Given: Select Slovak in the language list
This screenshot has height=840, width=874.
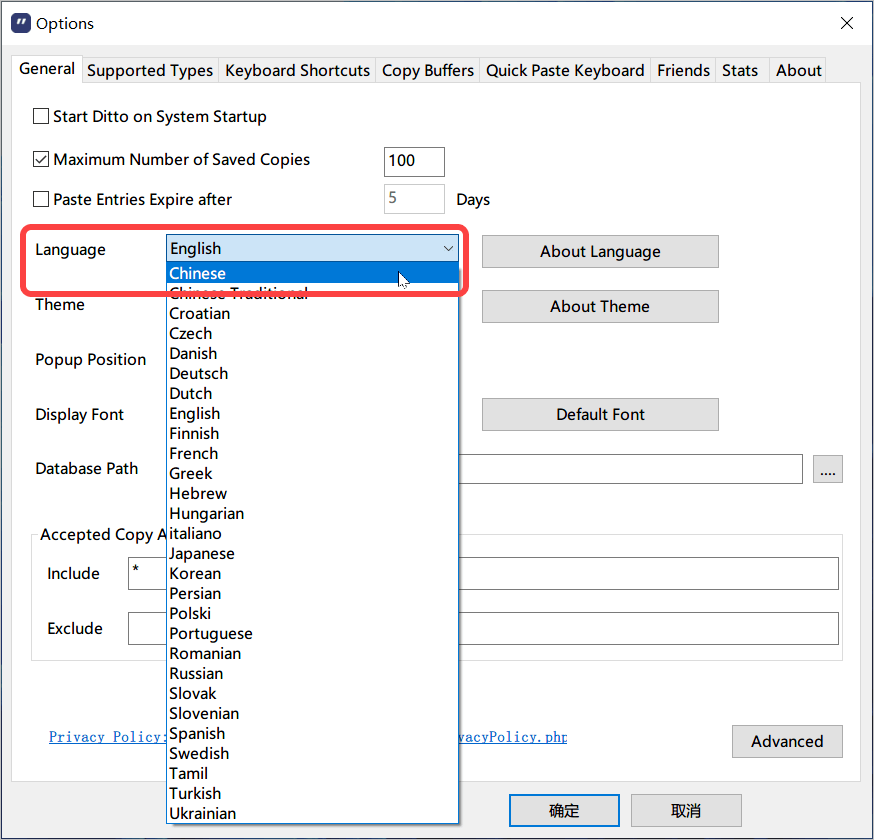Looking at the screenshot, I should 312,694.
